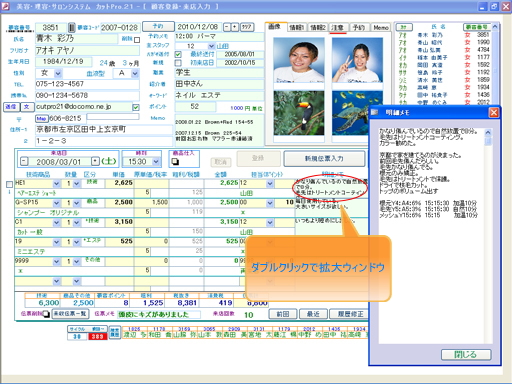512x384 pixels.
Task: Click the 前回 previous visit button
Action: point(283,314)
